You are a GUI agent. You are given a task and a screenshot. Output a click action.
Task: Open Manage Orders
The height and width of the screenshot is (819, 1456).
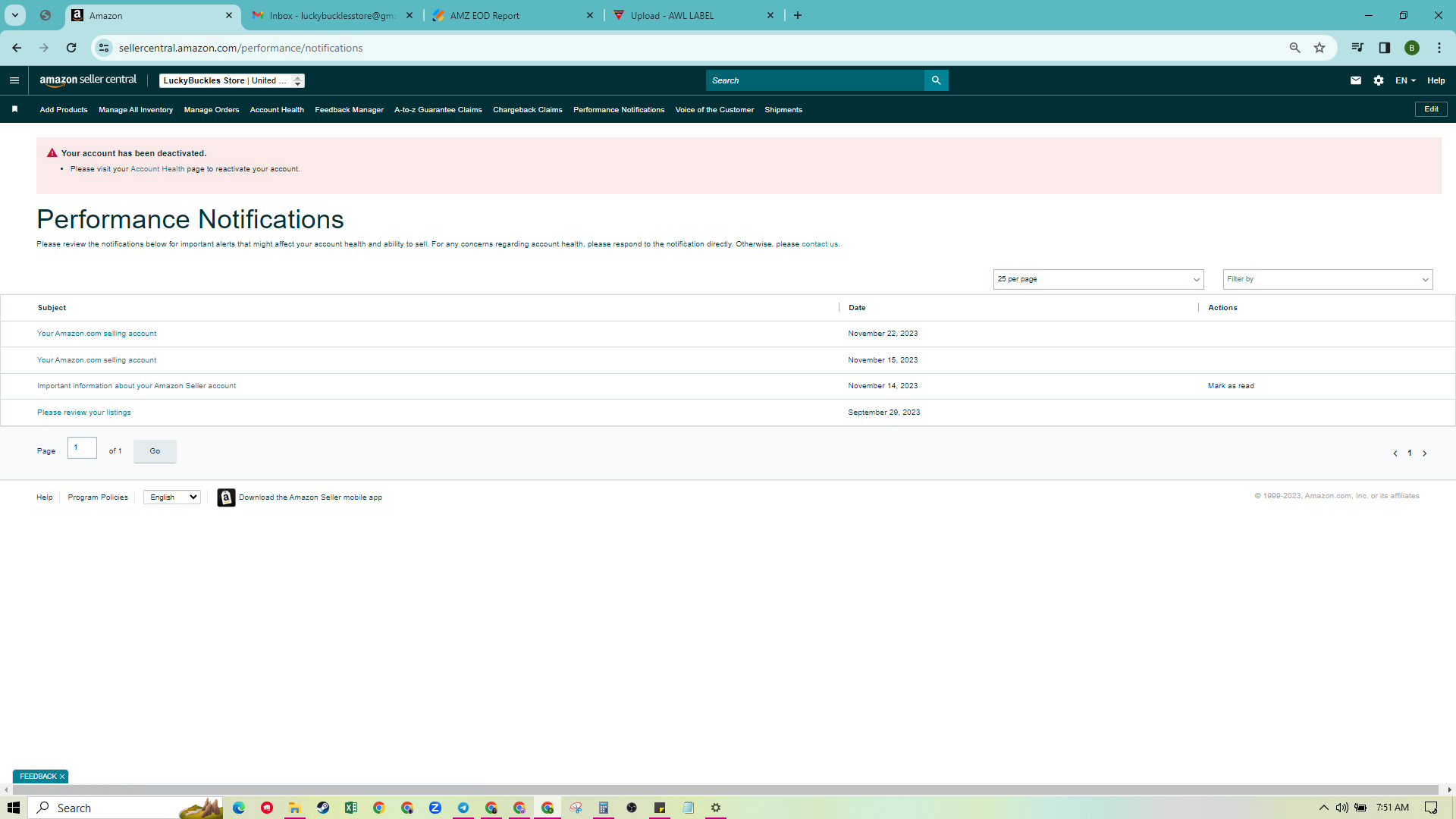pos(212,110)
